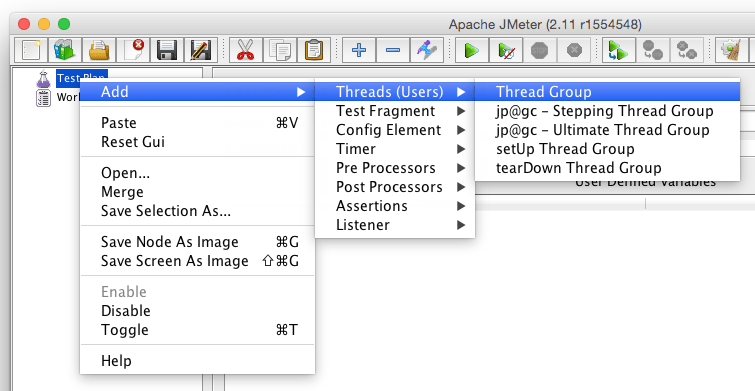Click the Clear broom-gear toolbar icon
755x391 pixels.
pos(731,50)
